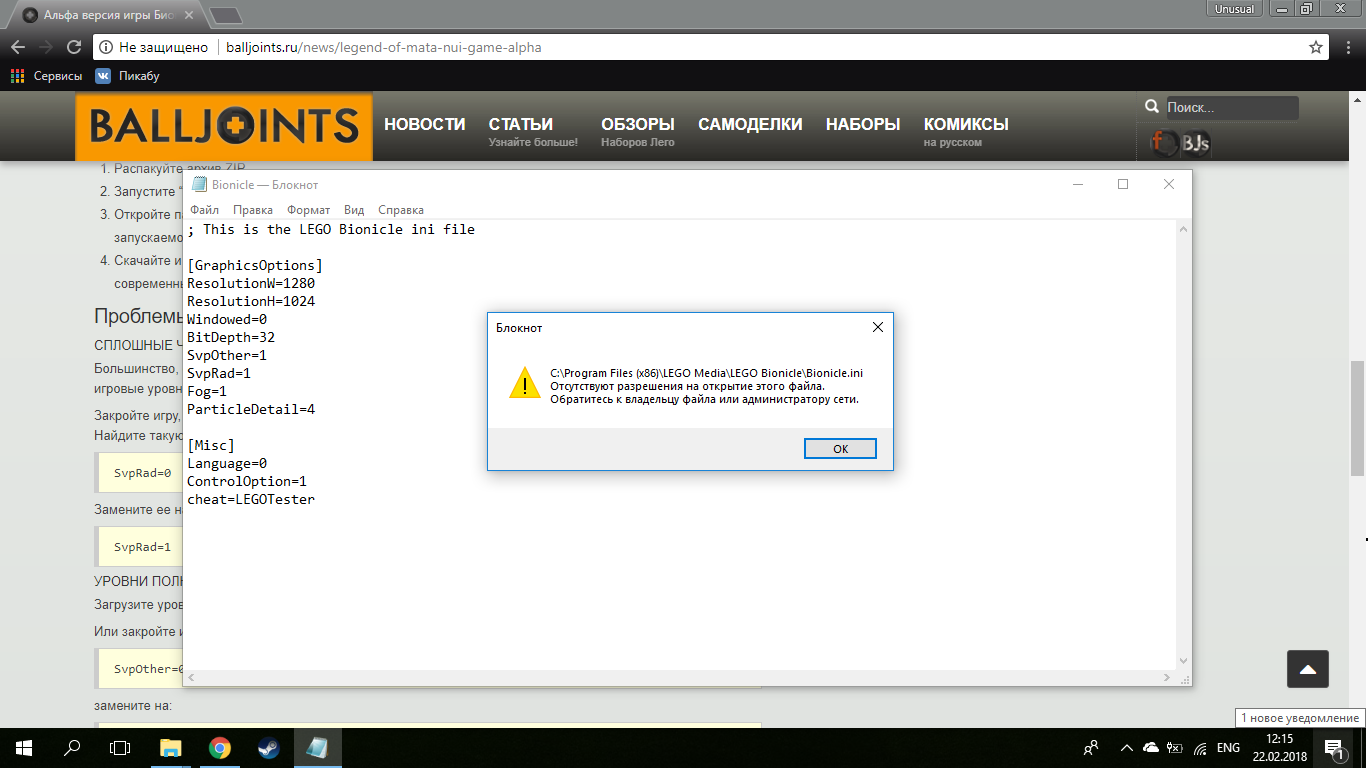
Task: Go to the САМОДЕЛКИ section
Action: pyautogui.click(x=750, y=125)
